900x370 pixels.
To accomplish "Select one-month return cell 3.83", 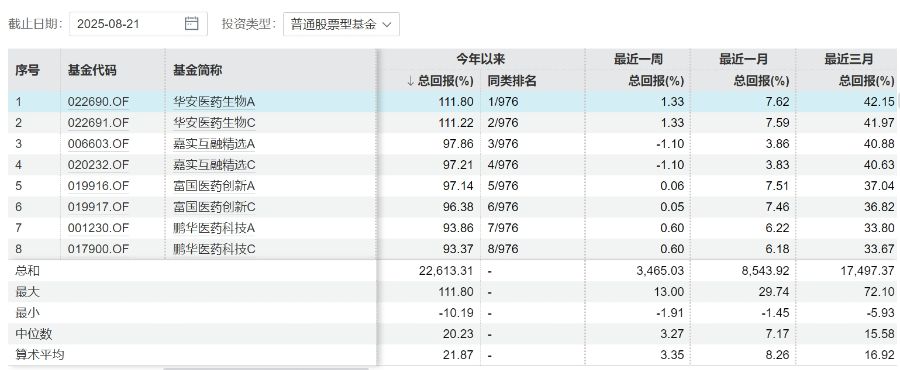I will pyautogui.click(x=779, y=165).
